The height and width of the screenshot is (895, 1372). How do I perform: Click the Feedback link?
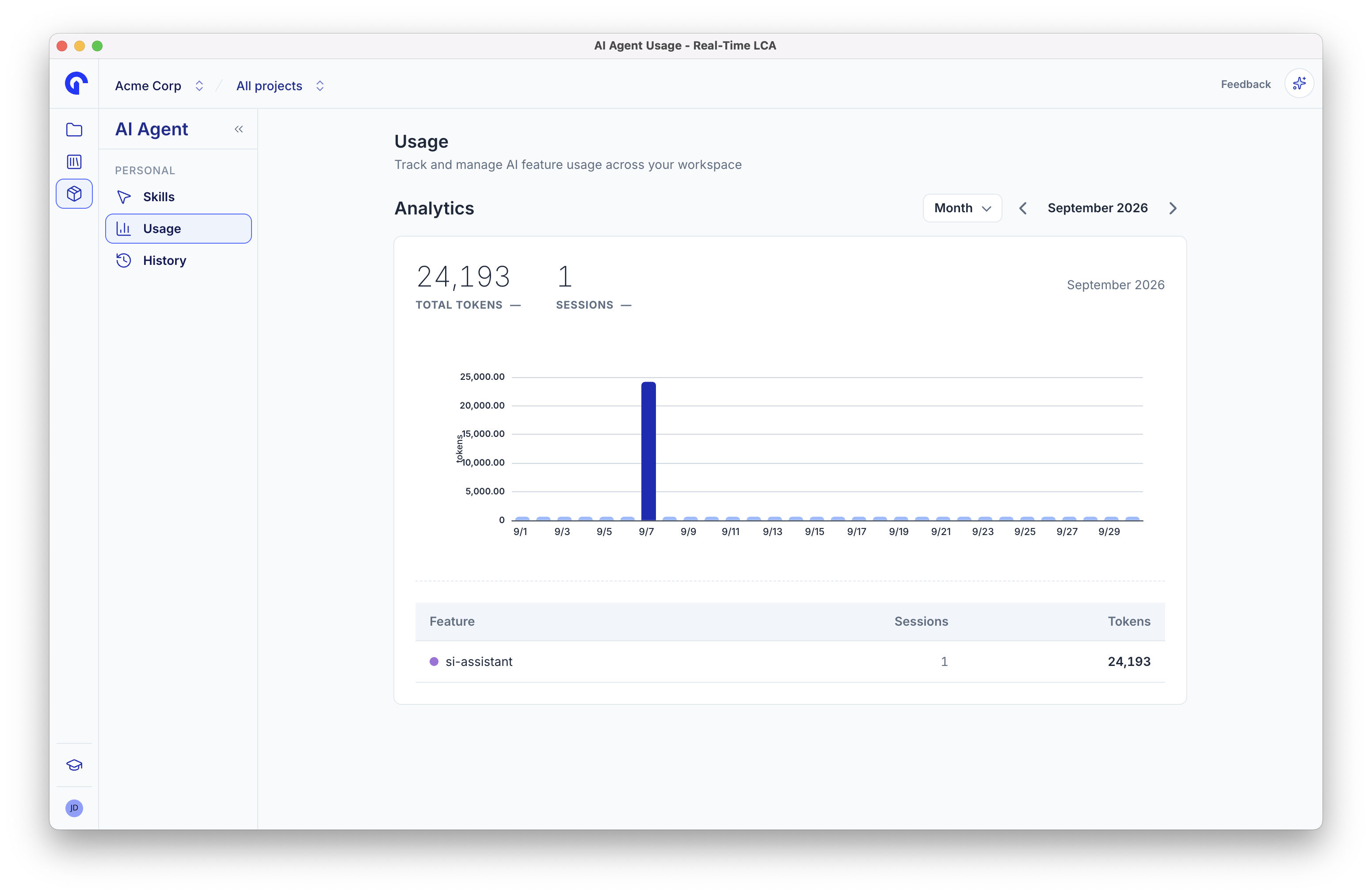(1245, 84)
